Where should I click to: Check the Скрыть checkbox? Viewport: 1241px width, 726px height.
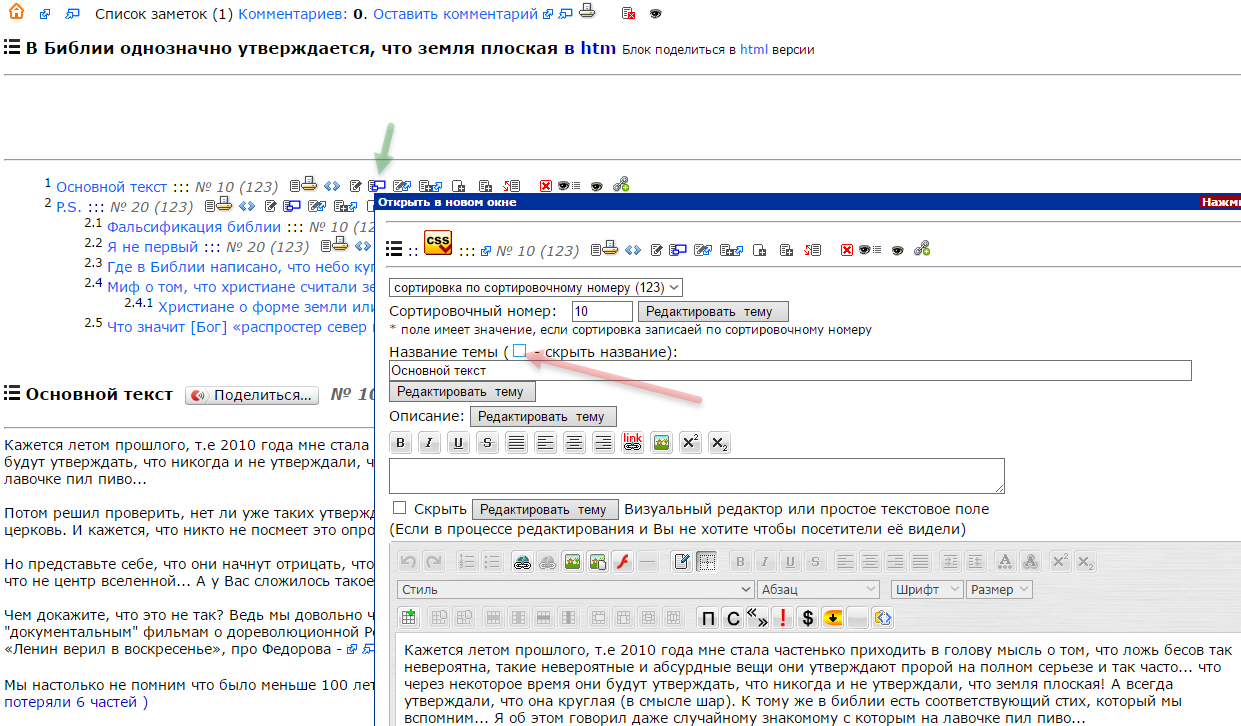pos(400,508)
